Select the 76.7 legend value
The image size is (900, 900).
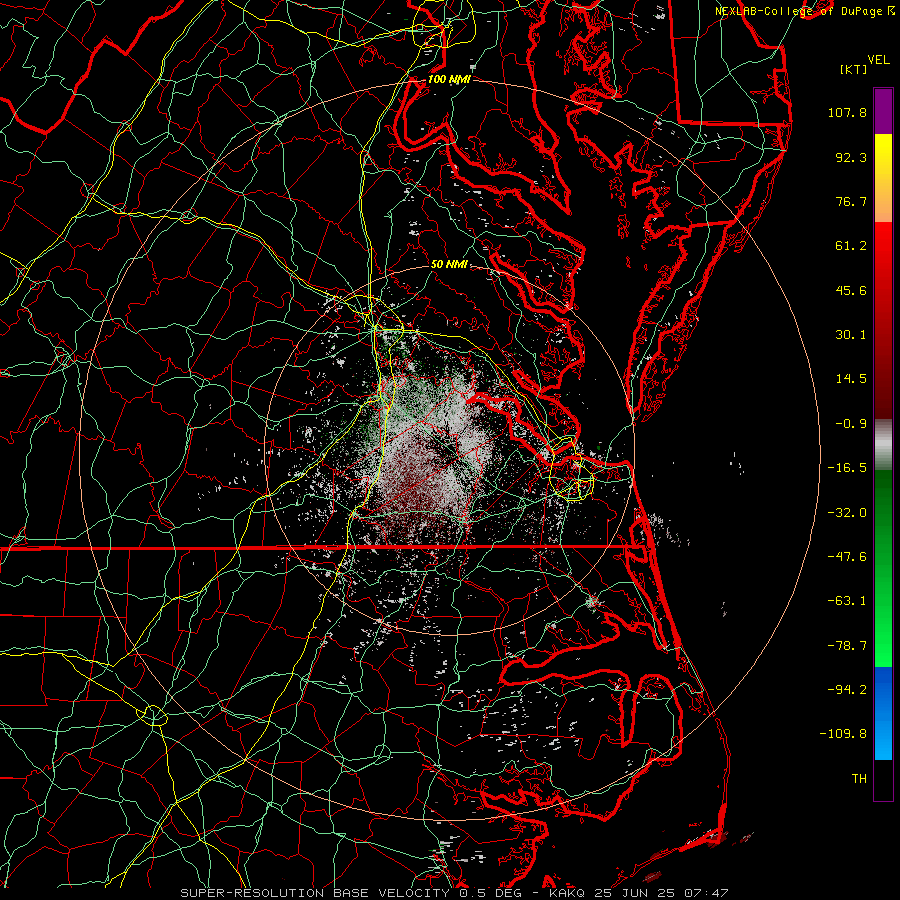pyautogui.click(x=850, y=201)
